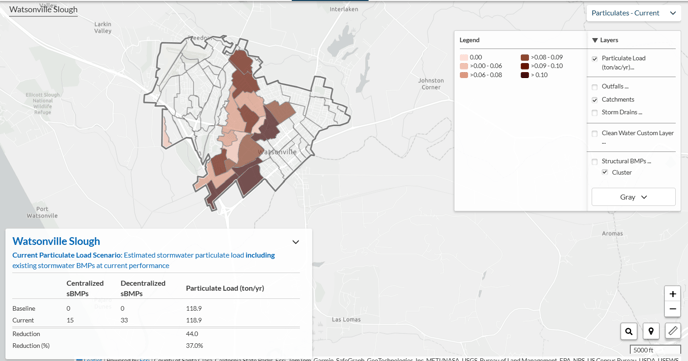688x361 pixels.
Task: Click the Baseline row label
Action: (x=24, y=308)
